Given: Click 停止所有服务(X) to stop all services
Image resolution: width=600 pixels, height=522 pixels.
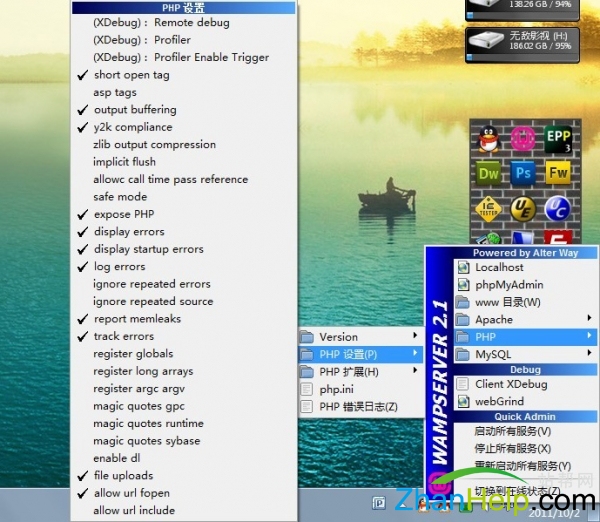Looking at the screenshot, I should pyautogui.click(x=512, y=448).
